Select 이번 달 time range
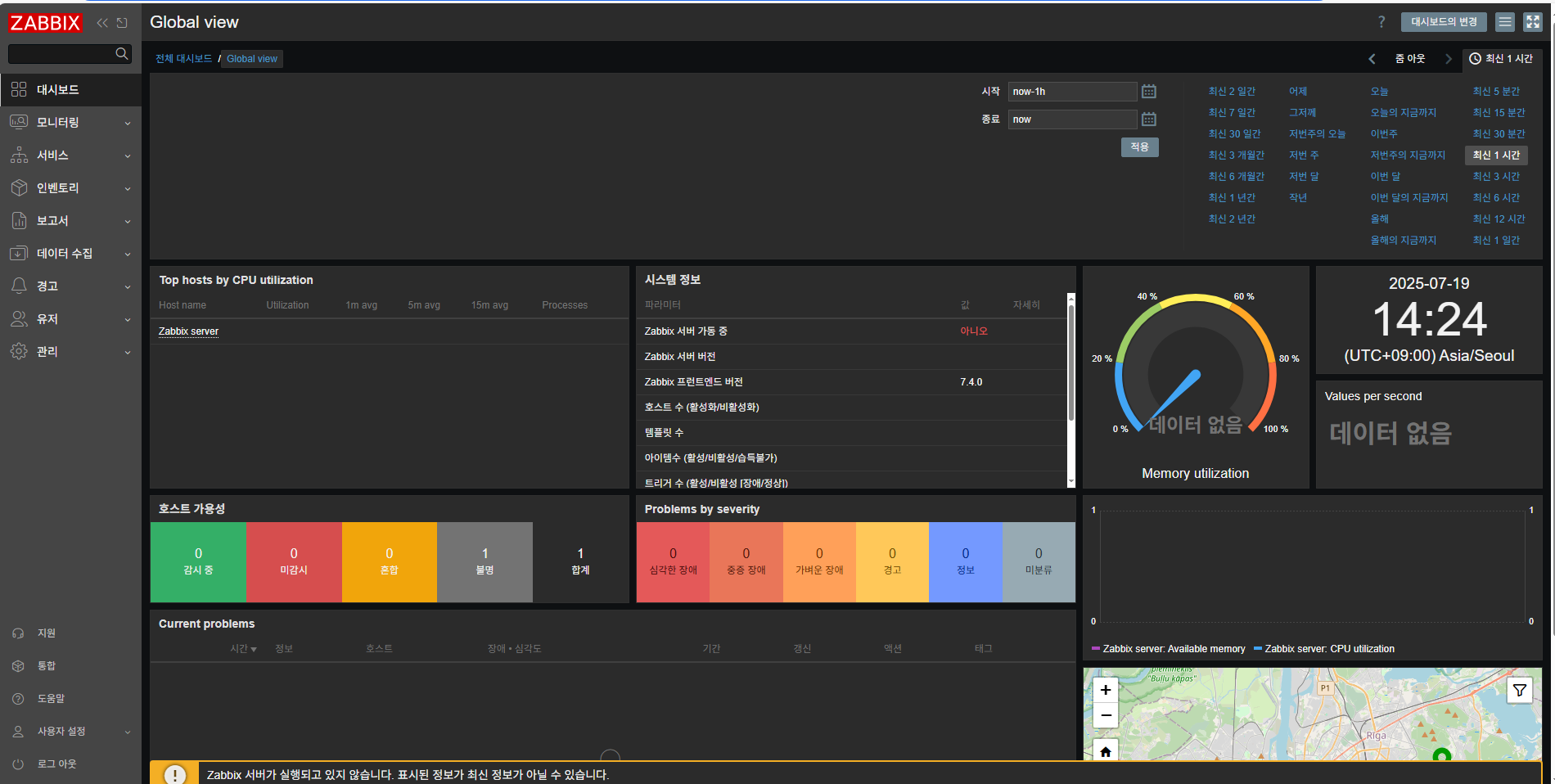Image resolution: width=1555 pixels, height=784 pixels. [1386, 177]
